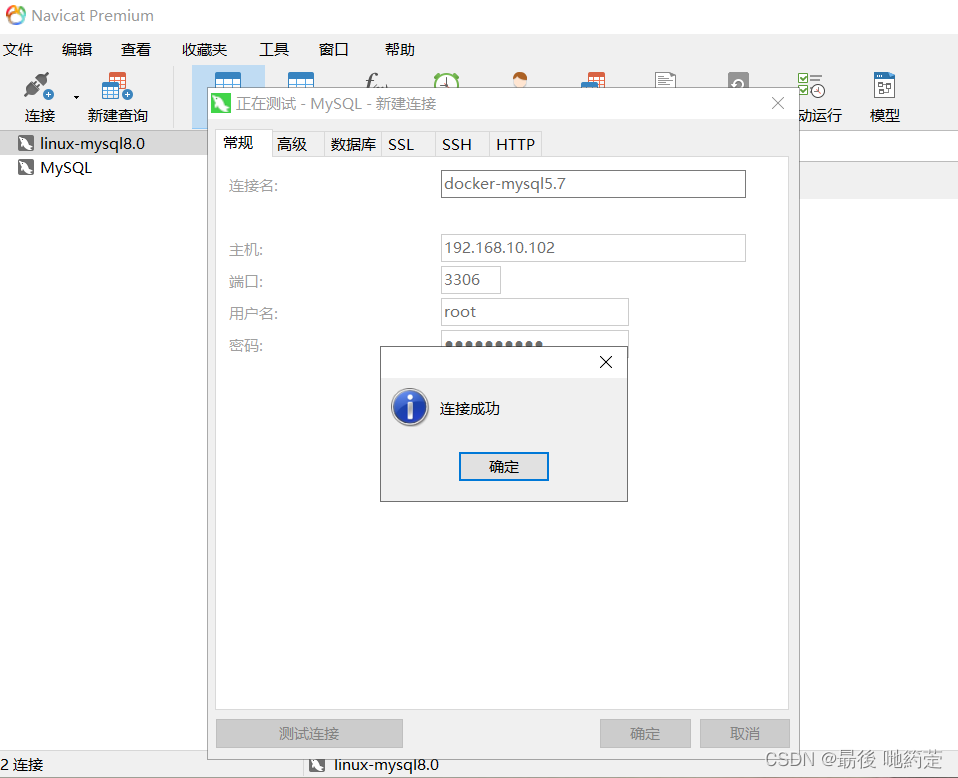Open the 工具 menu

pos(274,50)
